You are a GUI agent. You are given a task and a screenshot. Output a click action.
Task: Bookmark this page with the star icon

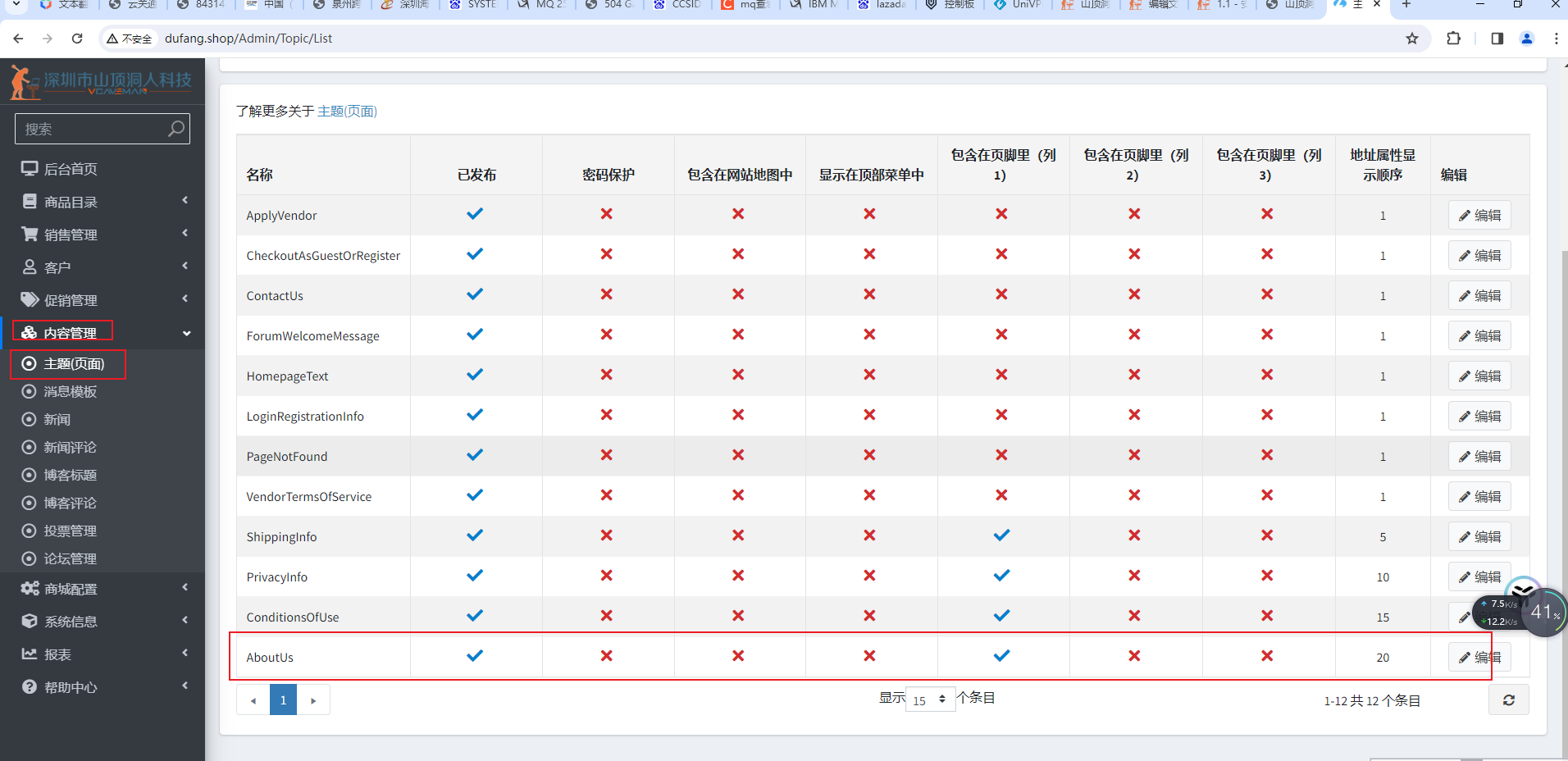coord(1412,39)
